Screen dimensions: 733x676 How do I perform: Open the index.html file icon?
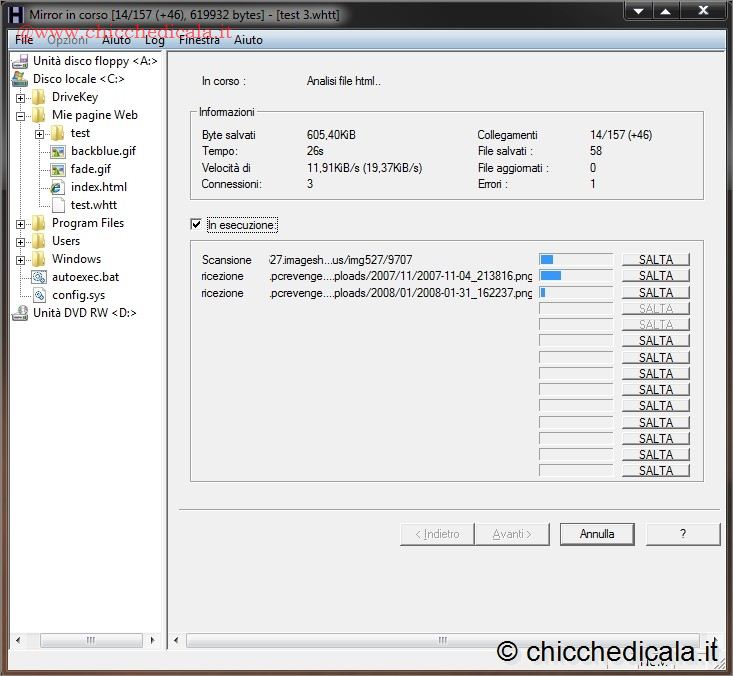[x=58, y=187]
